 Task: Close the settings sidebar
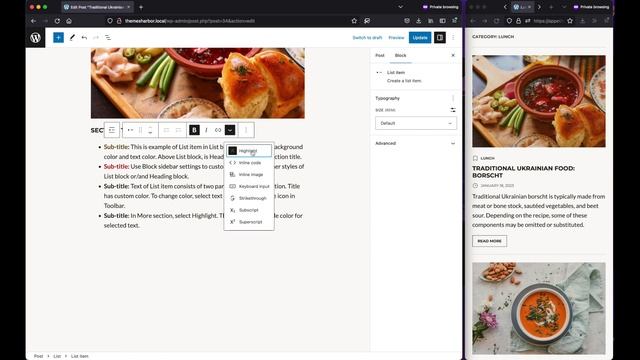pos(453,56)
